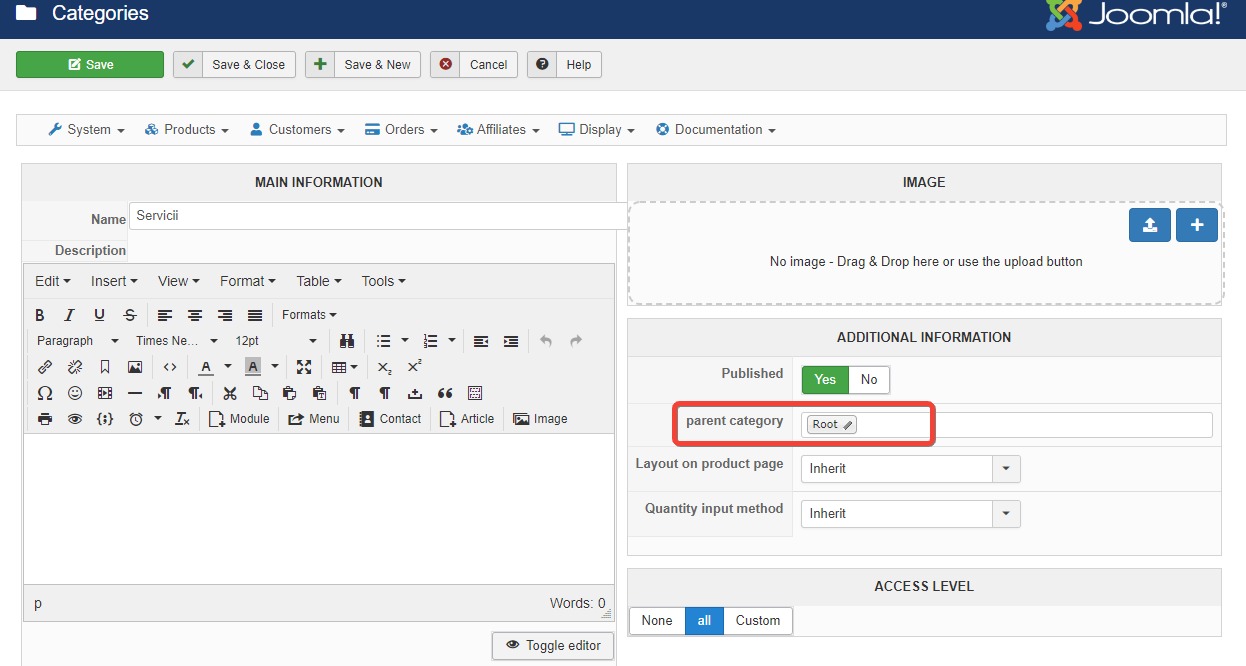Click the strikethrough formatting icon

pyautogui.click(x=129, y=315)
